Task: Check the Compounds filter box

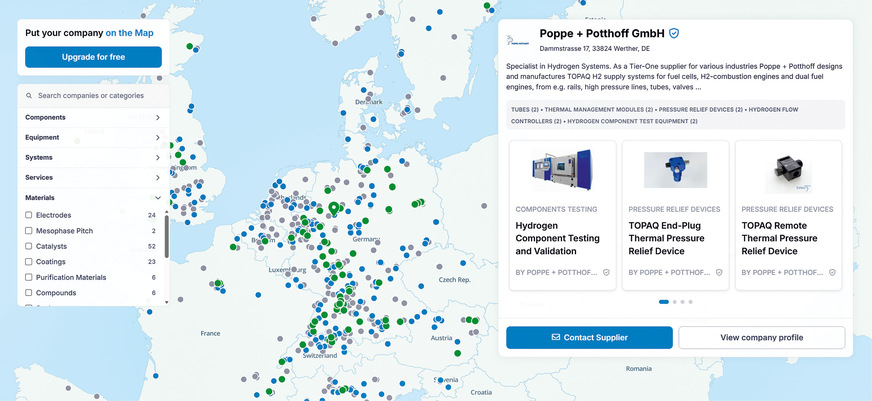Action: 29,293
